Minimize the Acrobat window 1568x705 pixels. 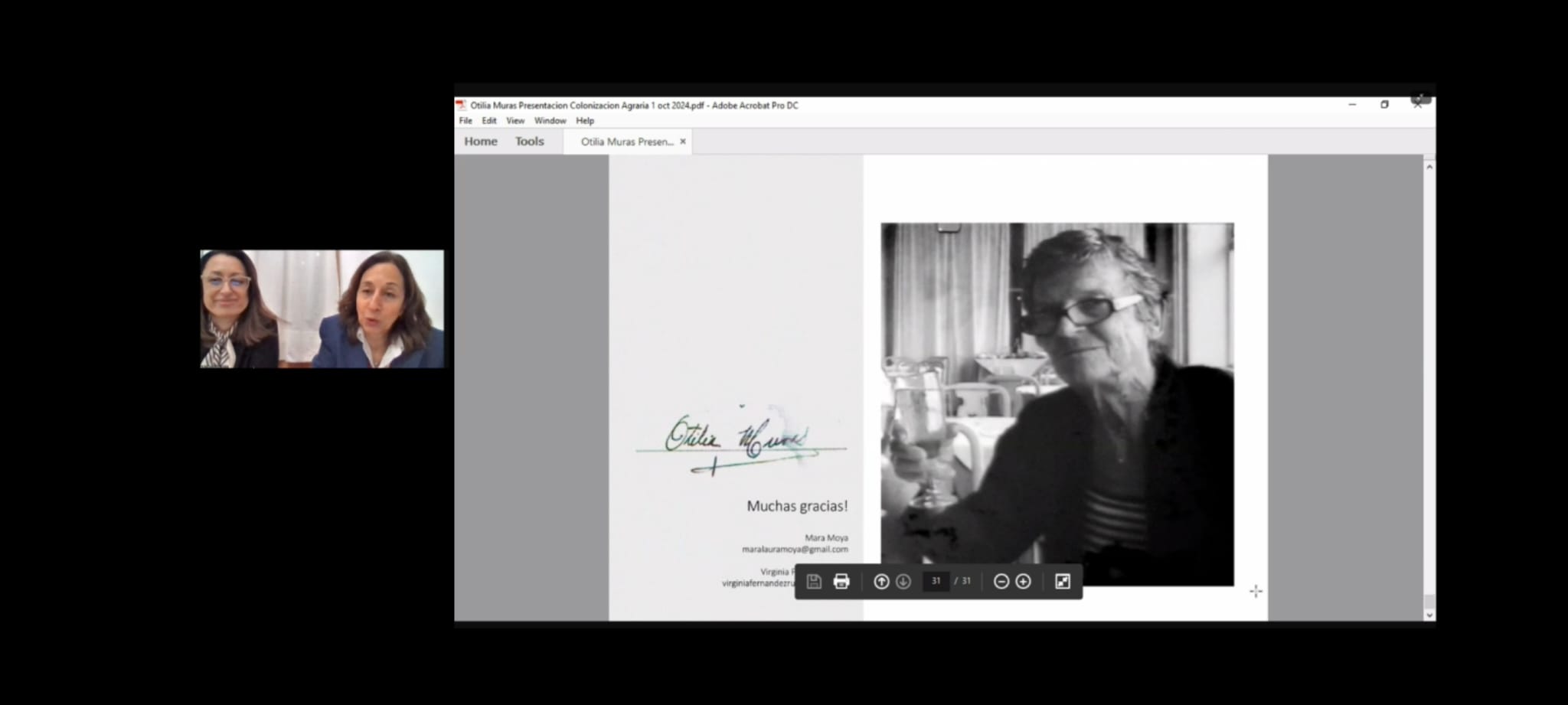(1352, 105)
